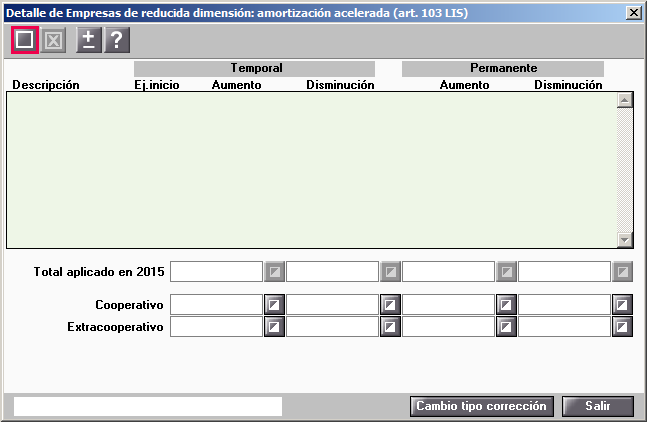Viewport: 647px width, 422px height.
Task: Click the delete record X icon
Action: pyautogui.click(x=53, y=40)
